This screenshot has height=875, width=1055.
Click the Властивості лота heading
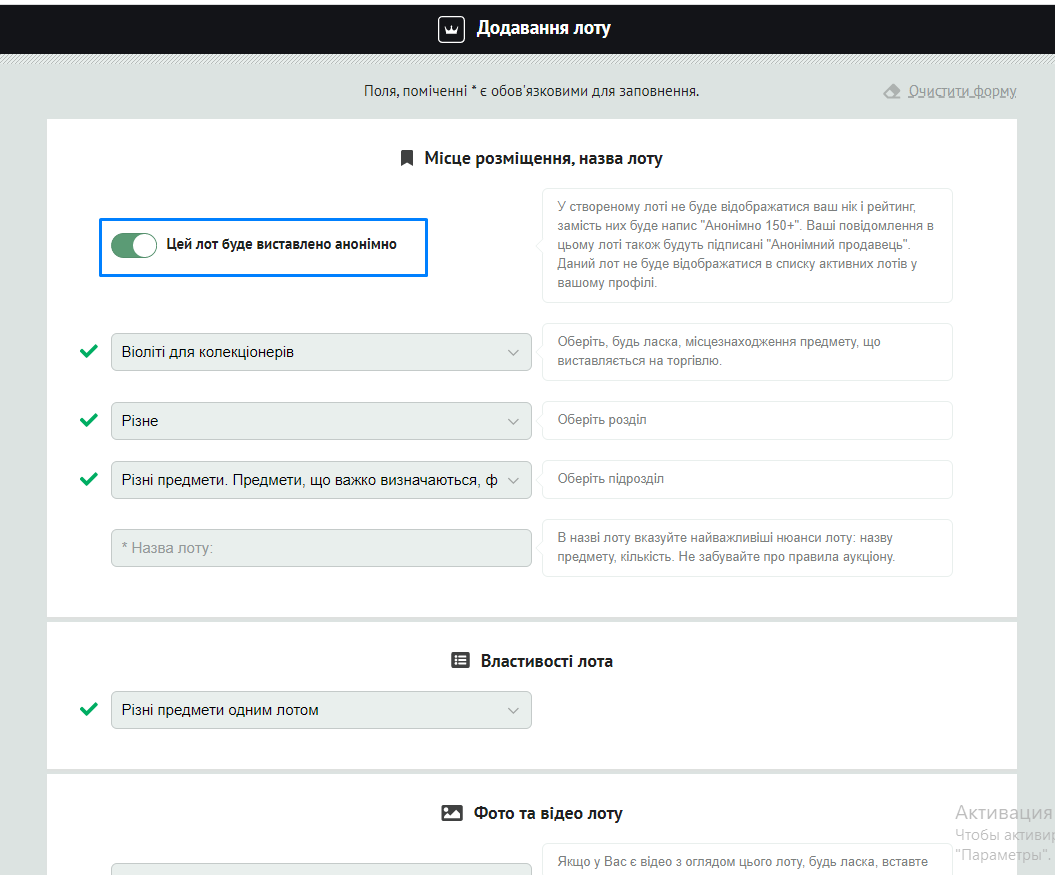tap(546, 661)
